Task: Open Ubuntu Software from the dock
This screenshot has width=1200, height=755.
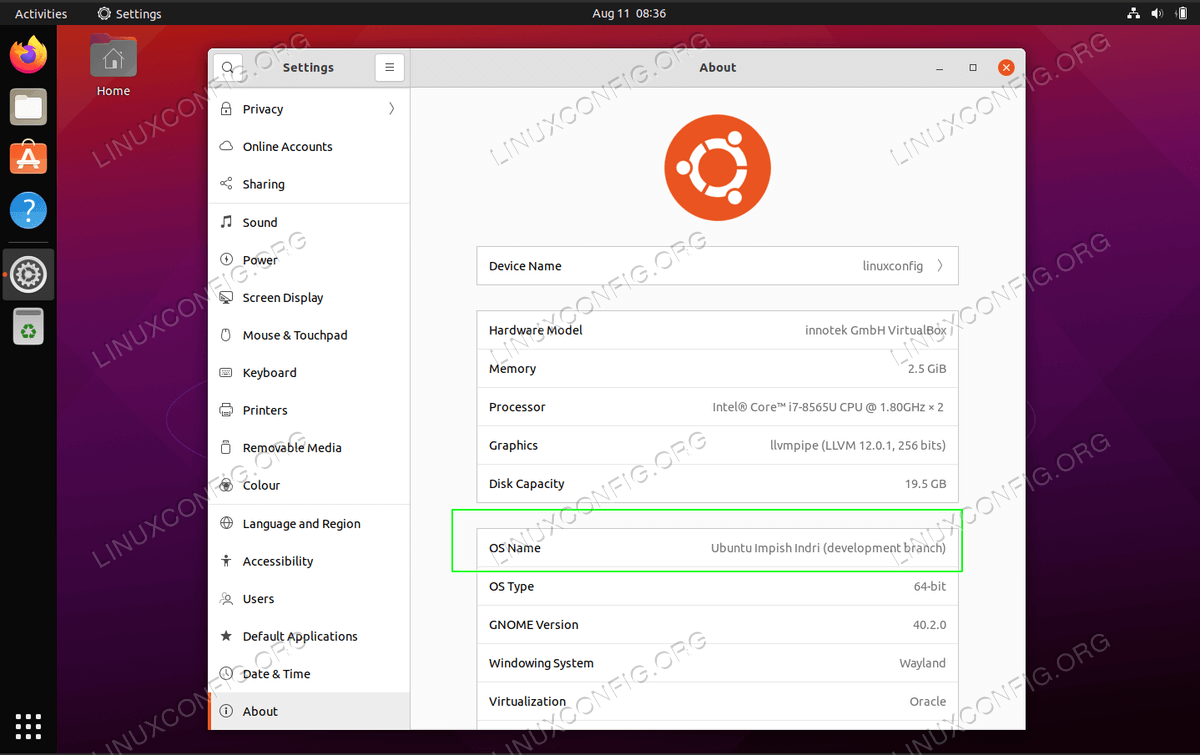Action: click(29, 158)
